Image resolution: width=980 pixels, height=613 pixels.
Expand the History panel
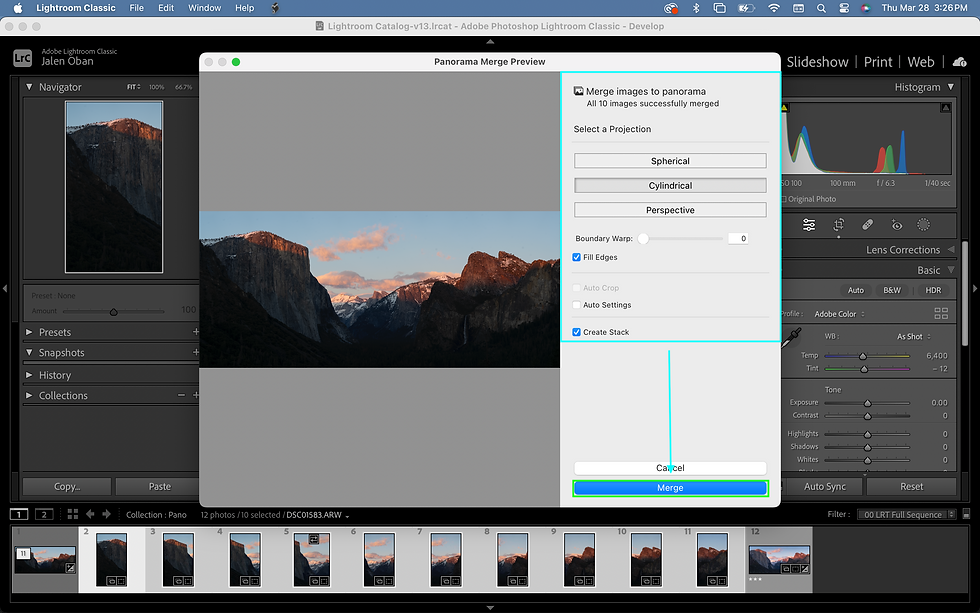pos(29,375)
